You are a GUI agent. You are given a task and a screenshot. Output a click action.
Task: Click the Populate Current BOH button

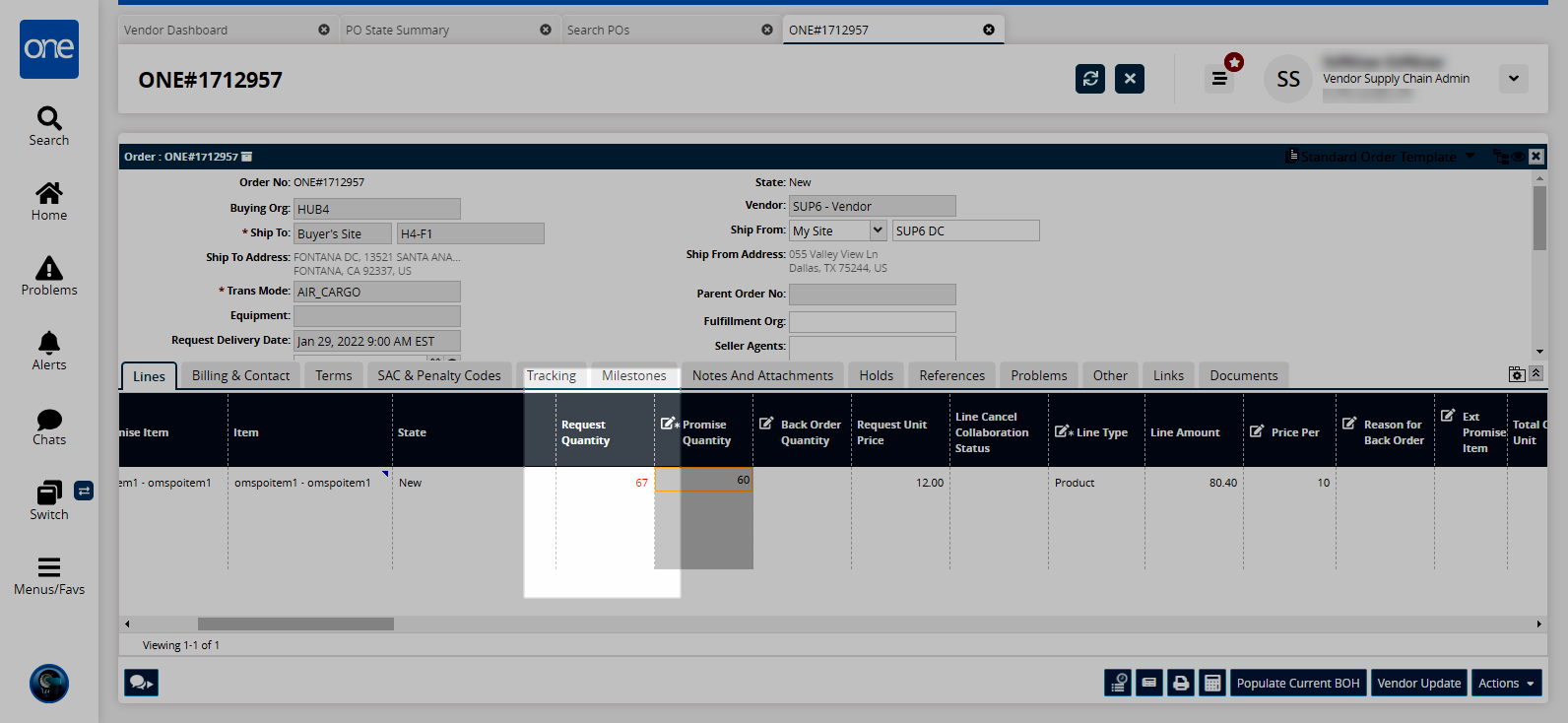tap(1297, 683)
